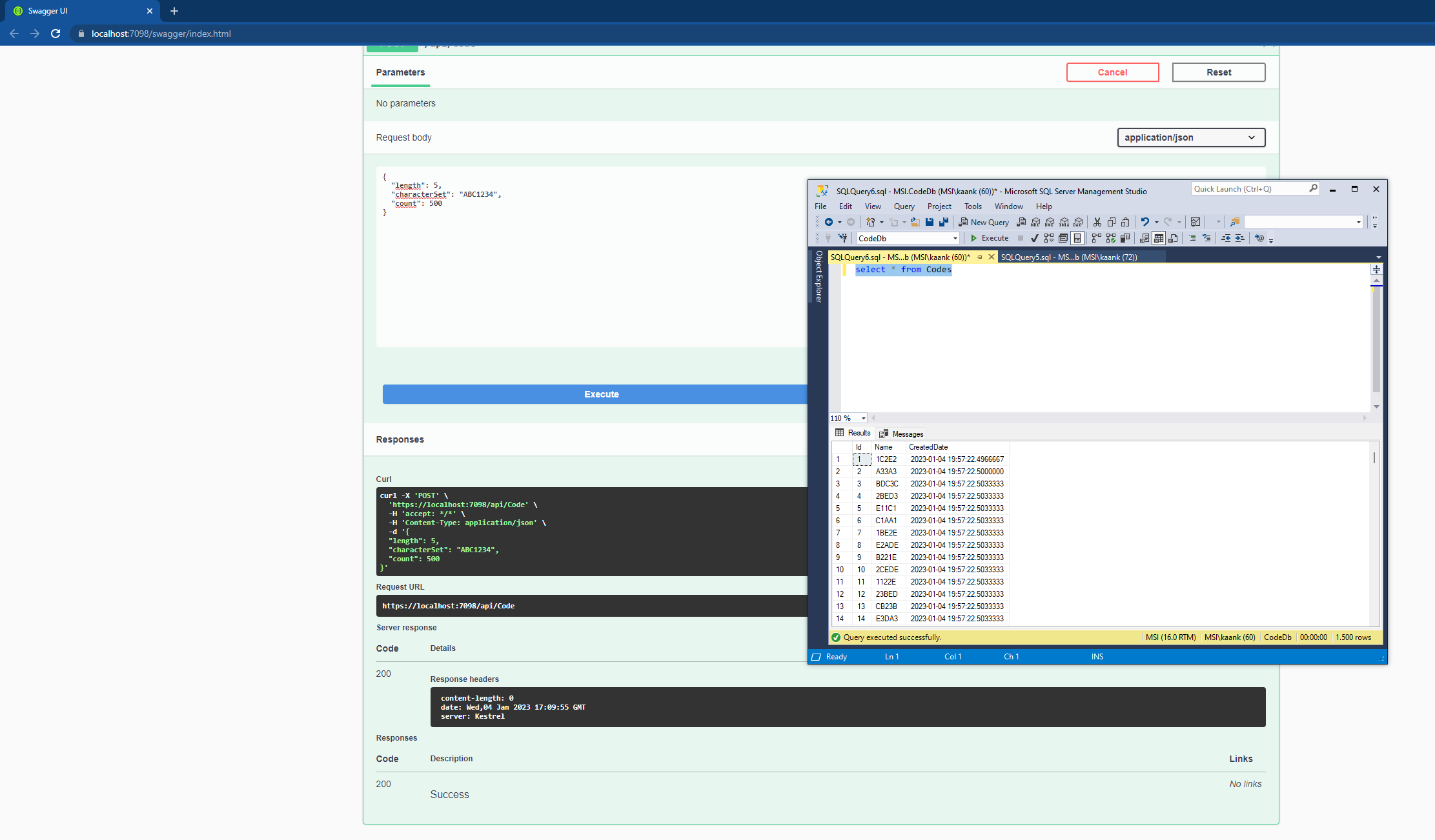1435x840 pixels.
Task: Open the Tools menu in SSMS
Action: pyautogui.click(x=973, y=206)
